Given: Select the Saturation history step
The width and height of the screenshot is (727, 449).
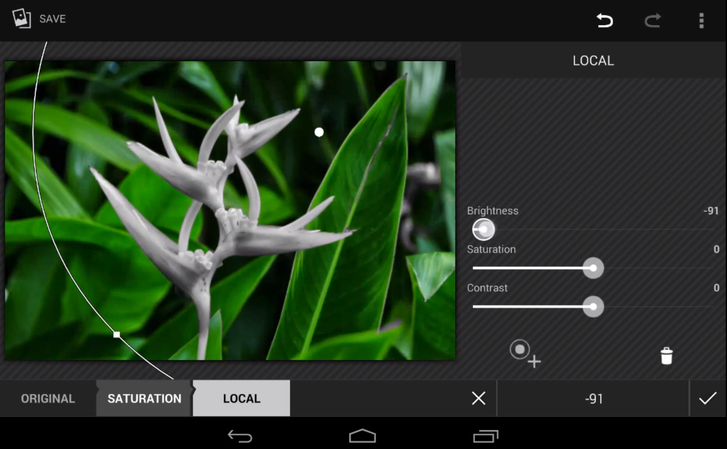Looking at the screenshot, I should (x=144, y=398).
